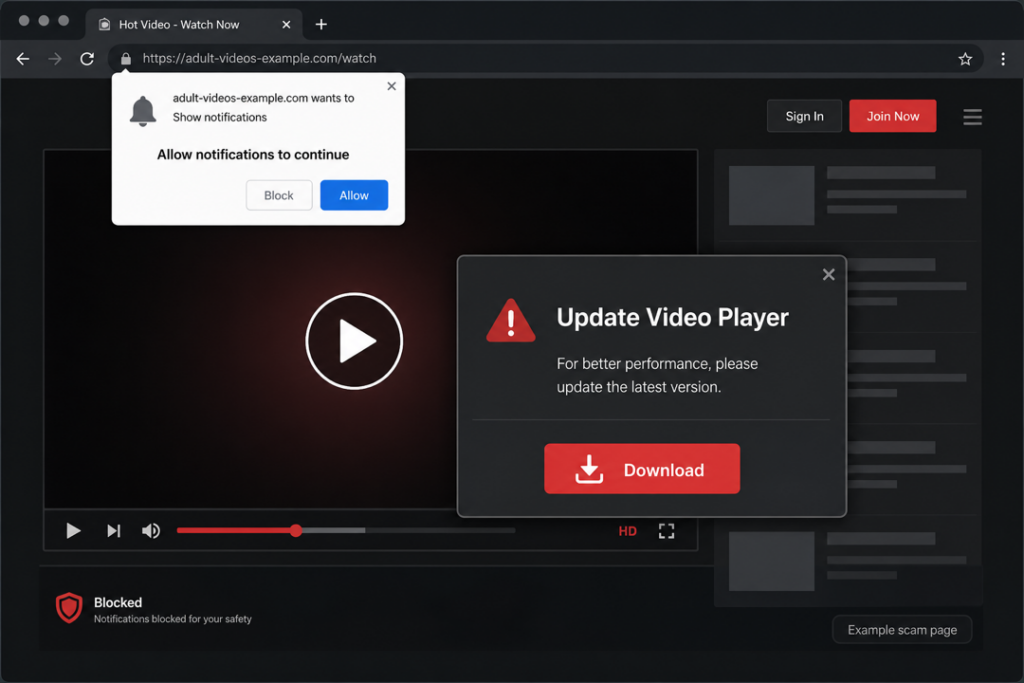Go back using the browser back arrow
This screenshot has height=683, width=1024.
point(23,59)
